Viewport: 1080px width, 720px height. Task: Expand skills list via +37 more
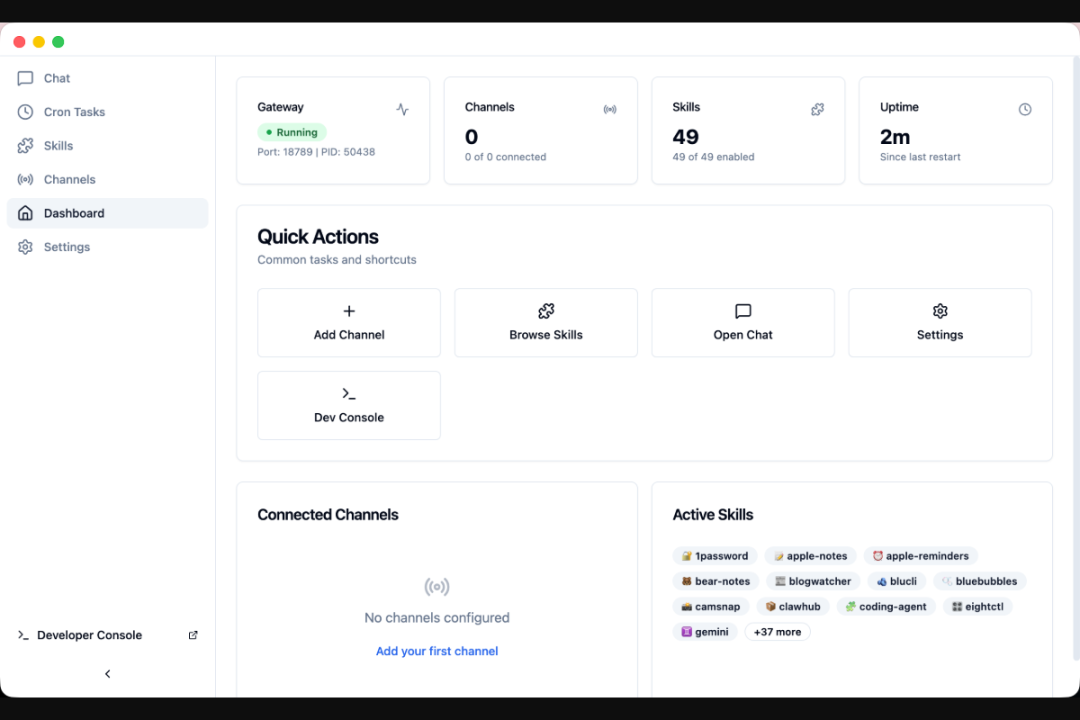click(x=777, y=632)
